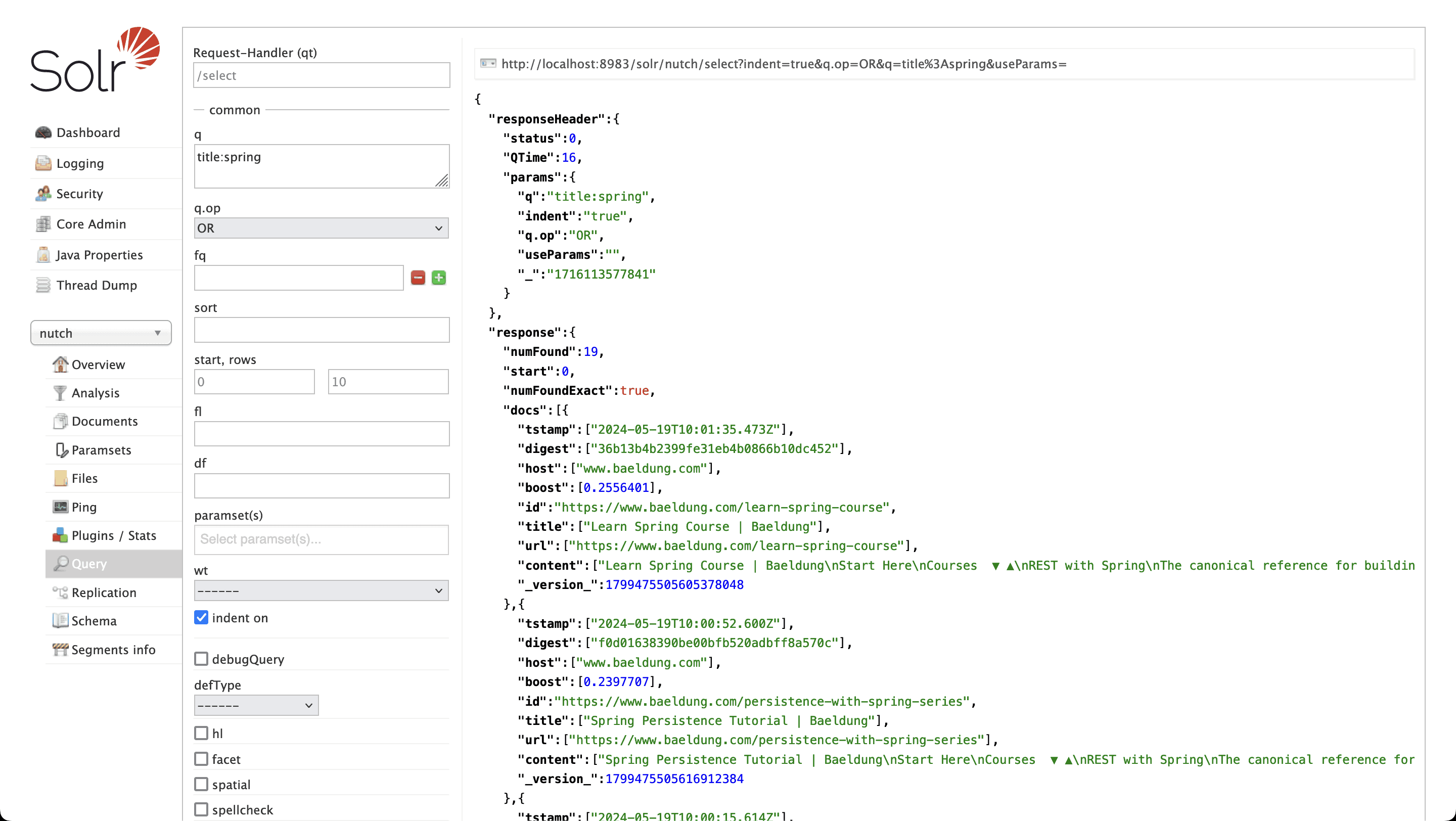Click into the sort input field
This screenshot has height=821, width=1456.
point(322,330)
